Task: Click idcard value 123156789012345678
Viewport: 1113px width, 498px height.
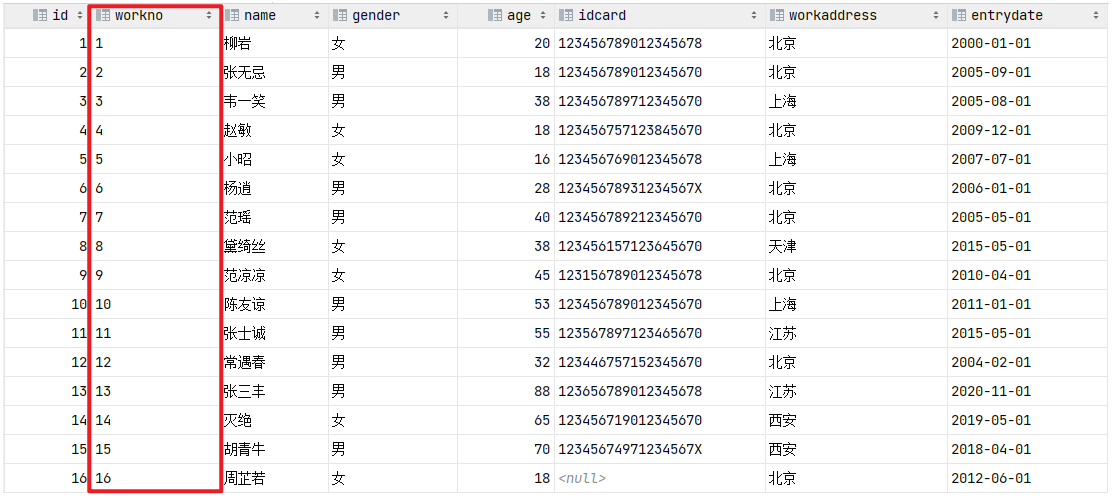Action: (x=630, y=275)
